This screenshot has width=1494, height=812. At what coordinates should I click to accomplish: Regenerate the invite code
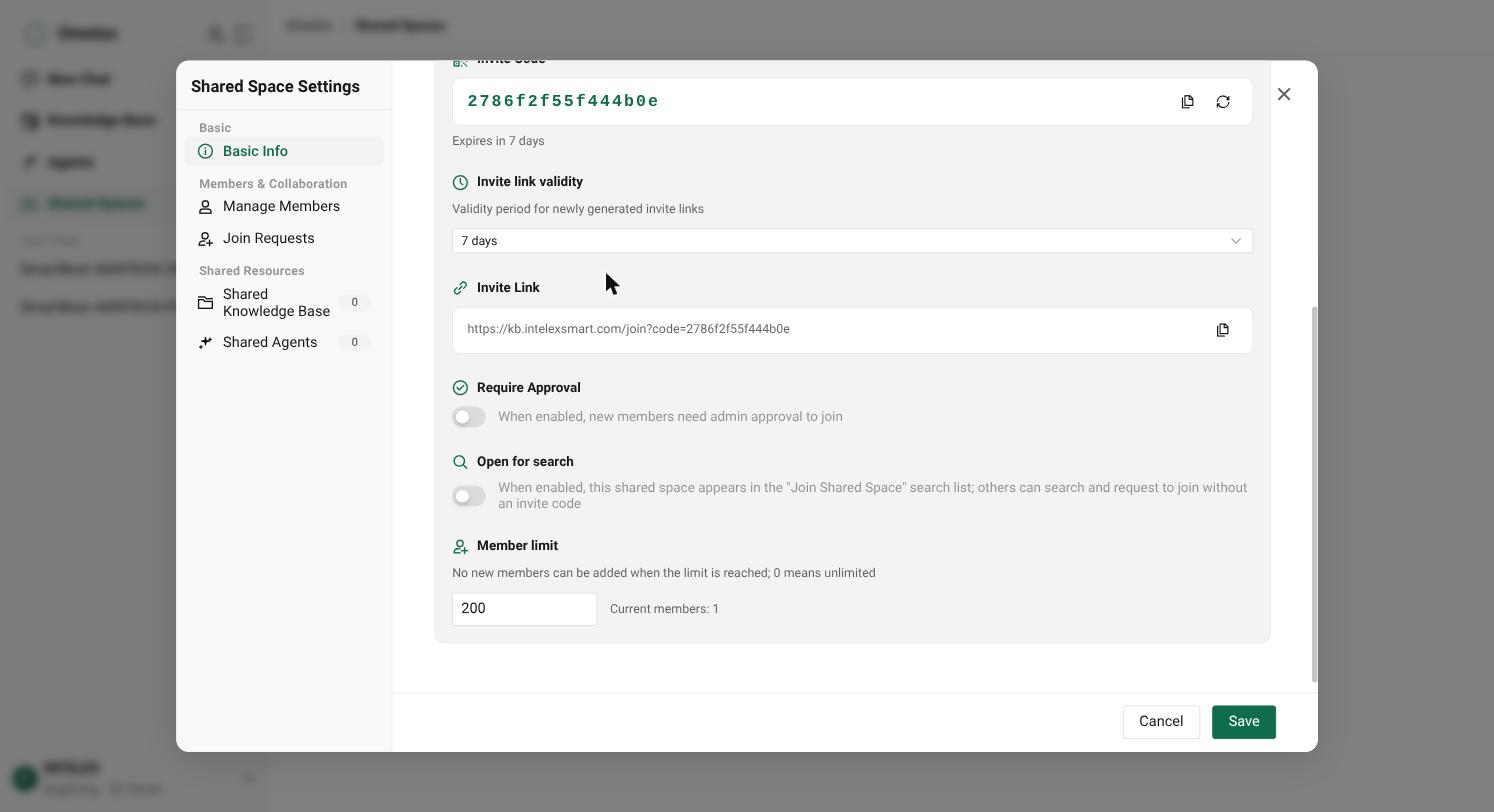tap(1223, 102)
